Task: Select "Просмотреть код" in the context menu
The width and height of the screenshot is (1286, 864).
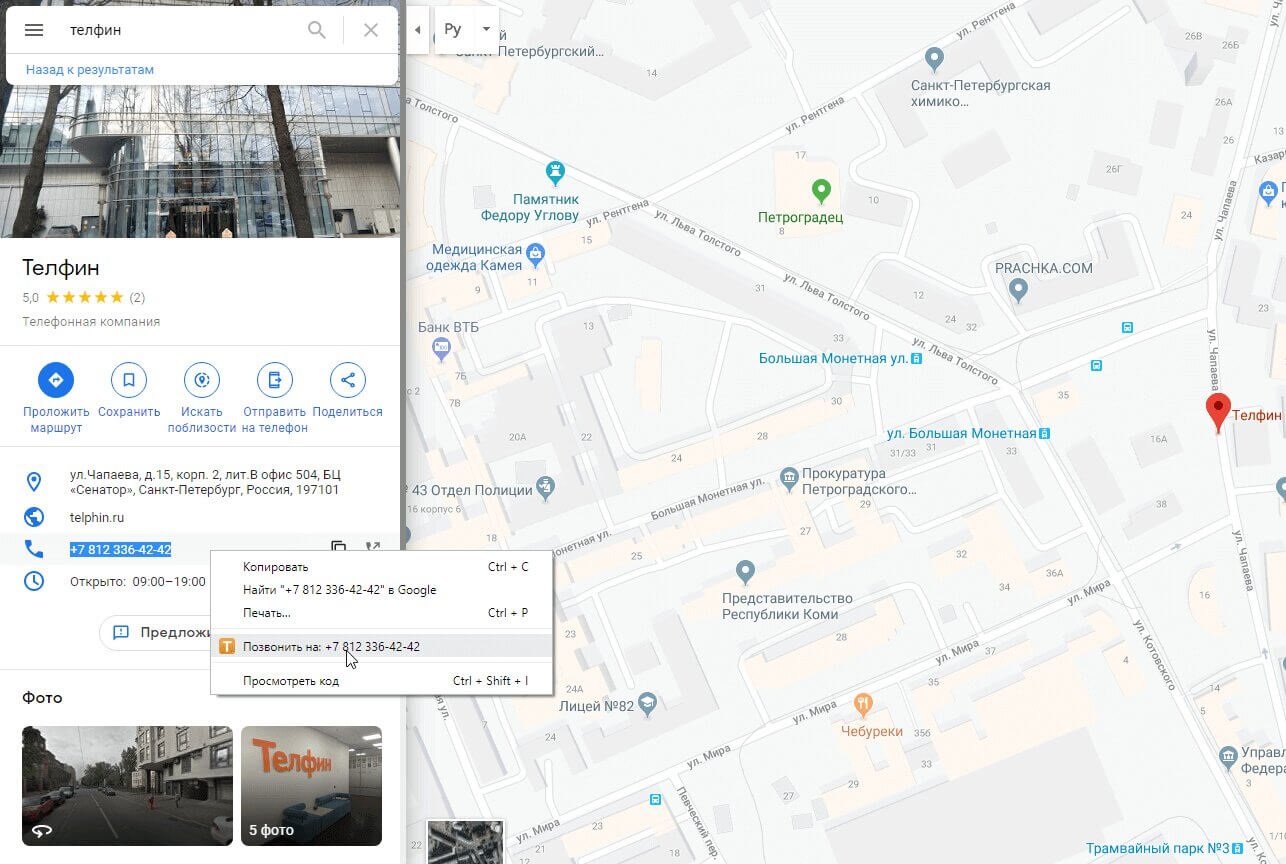Action: (380, 681)
